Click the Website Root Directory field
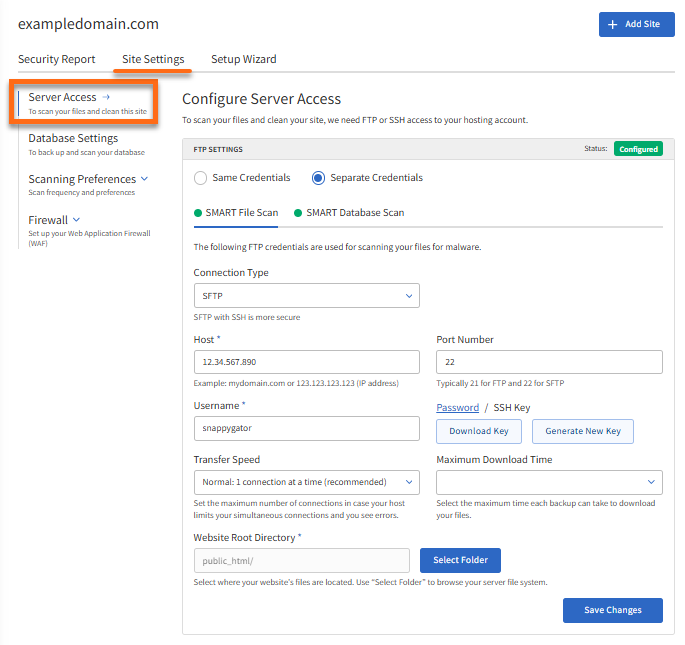 (302, 561)
